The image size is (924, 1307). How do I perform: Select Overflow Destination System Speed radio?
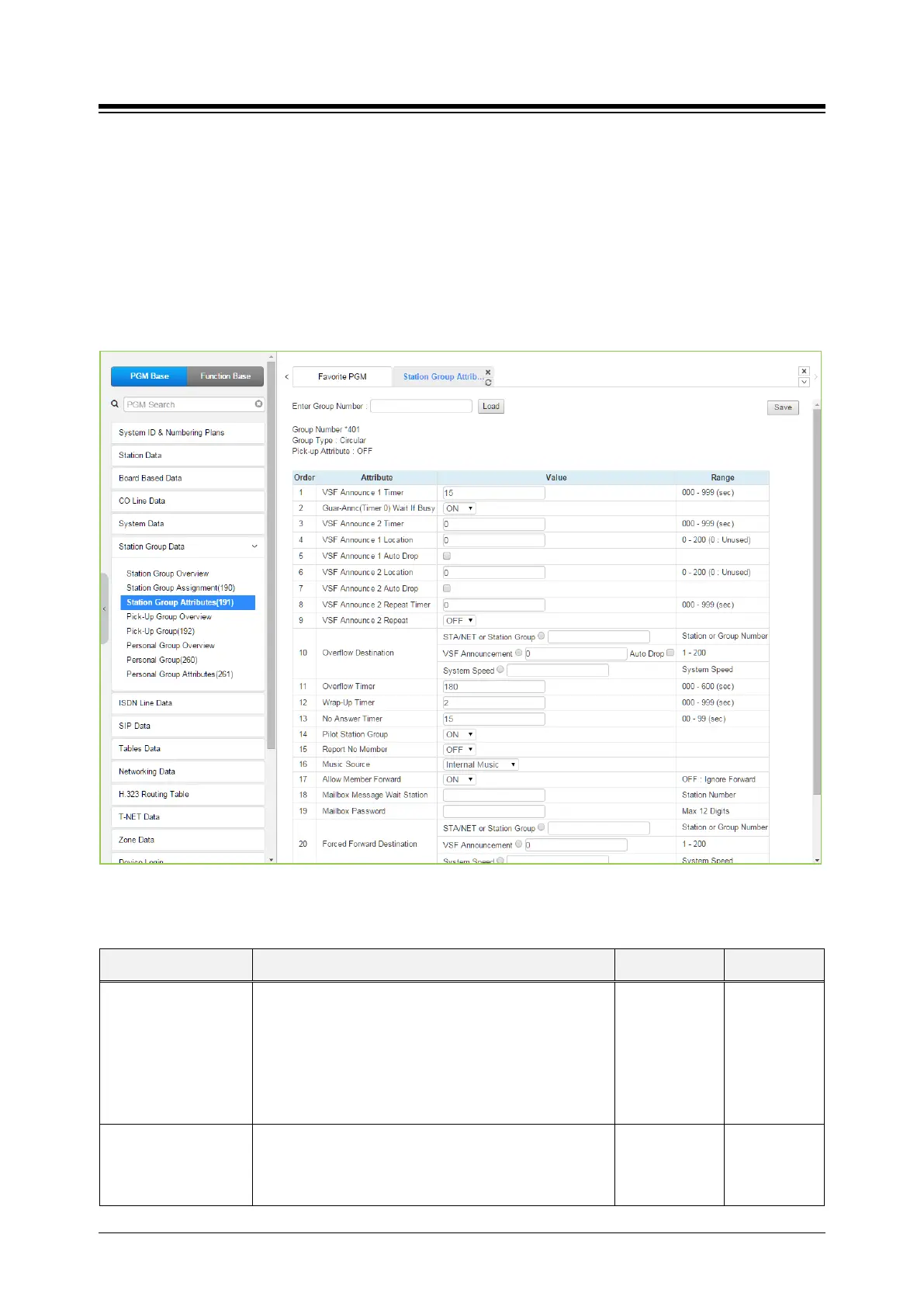pyautogui.click(x=500, y=670)
